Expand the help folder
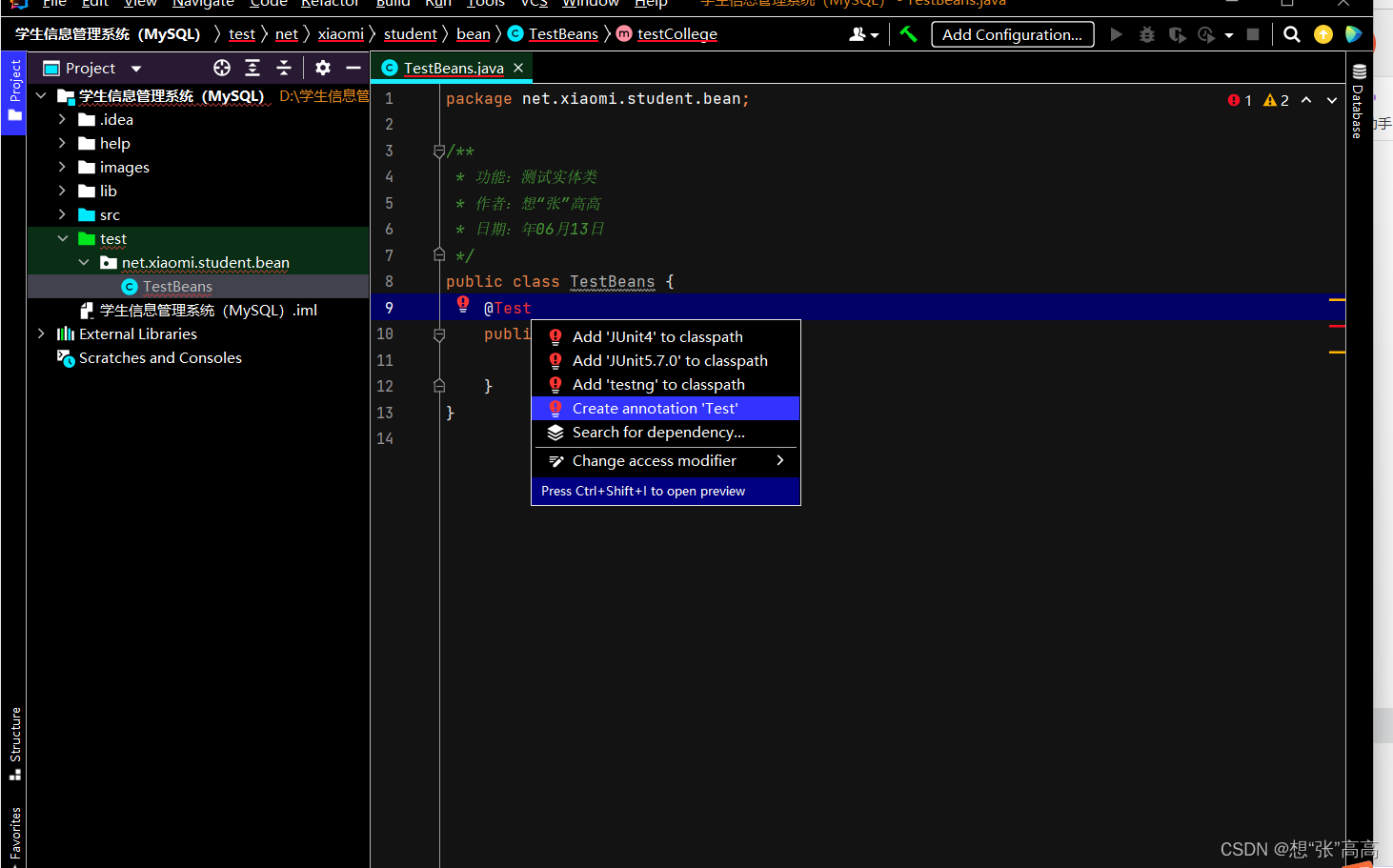Viewport: 1393px width, 868px height. 62,143
